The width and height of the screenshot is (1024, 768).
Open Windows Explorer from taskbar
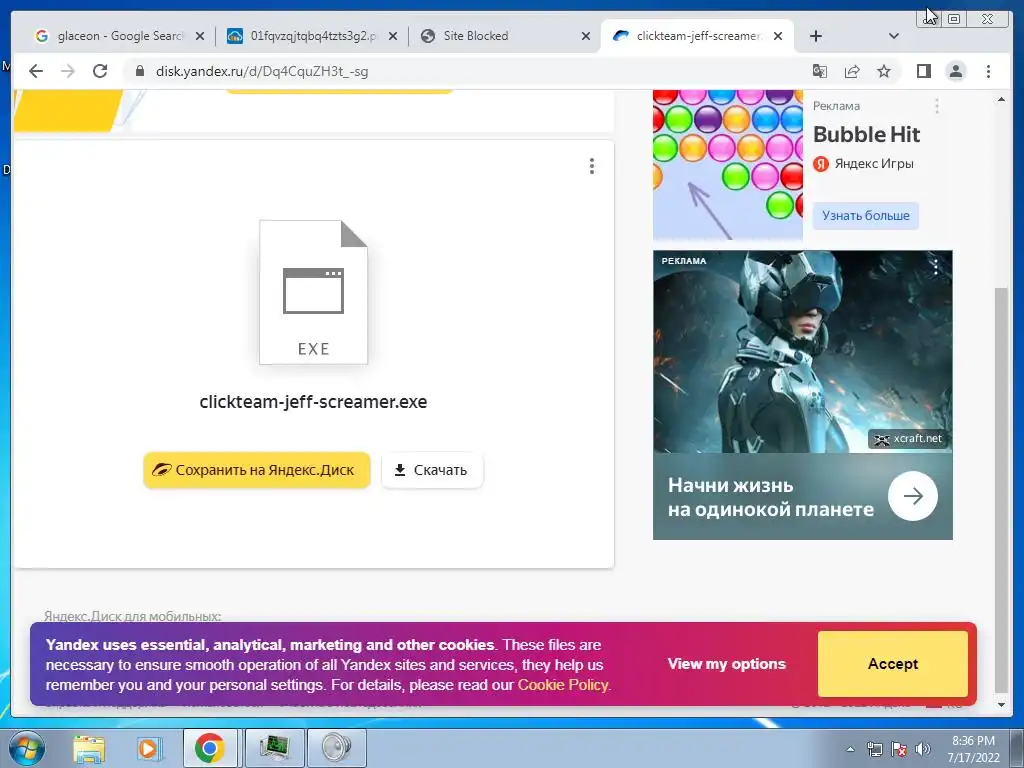point(88,748)
